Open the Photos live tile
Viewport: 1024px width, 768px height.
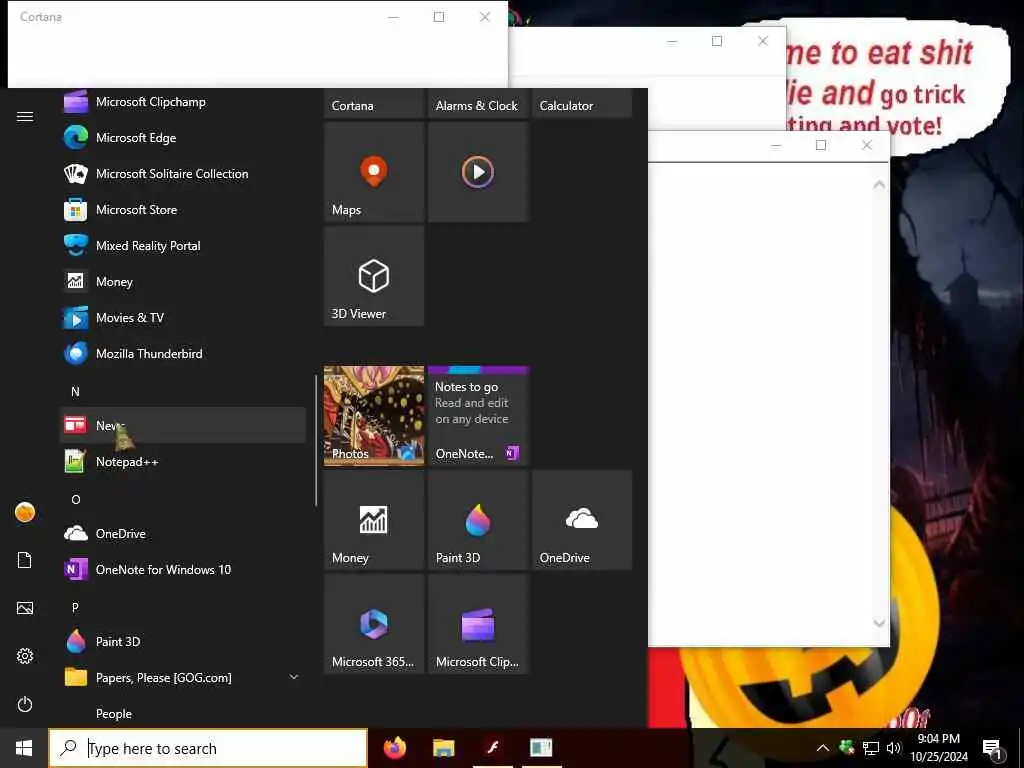click(374, 416)
